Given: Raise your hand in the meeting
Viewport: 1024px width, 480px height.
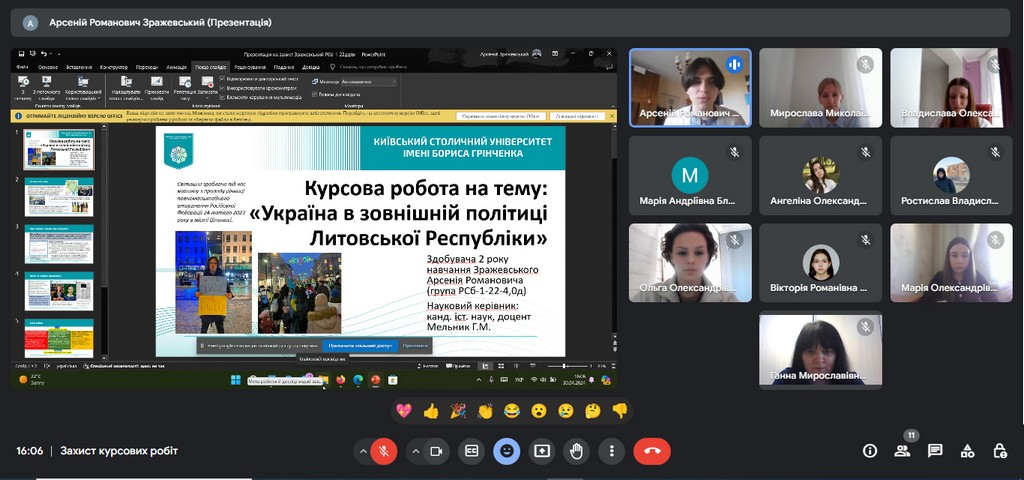Looking at the screenshot, I should click(x=577, y=451).
